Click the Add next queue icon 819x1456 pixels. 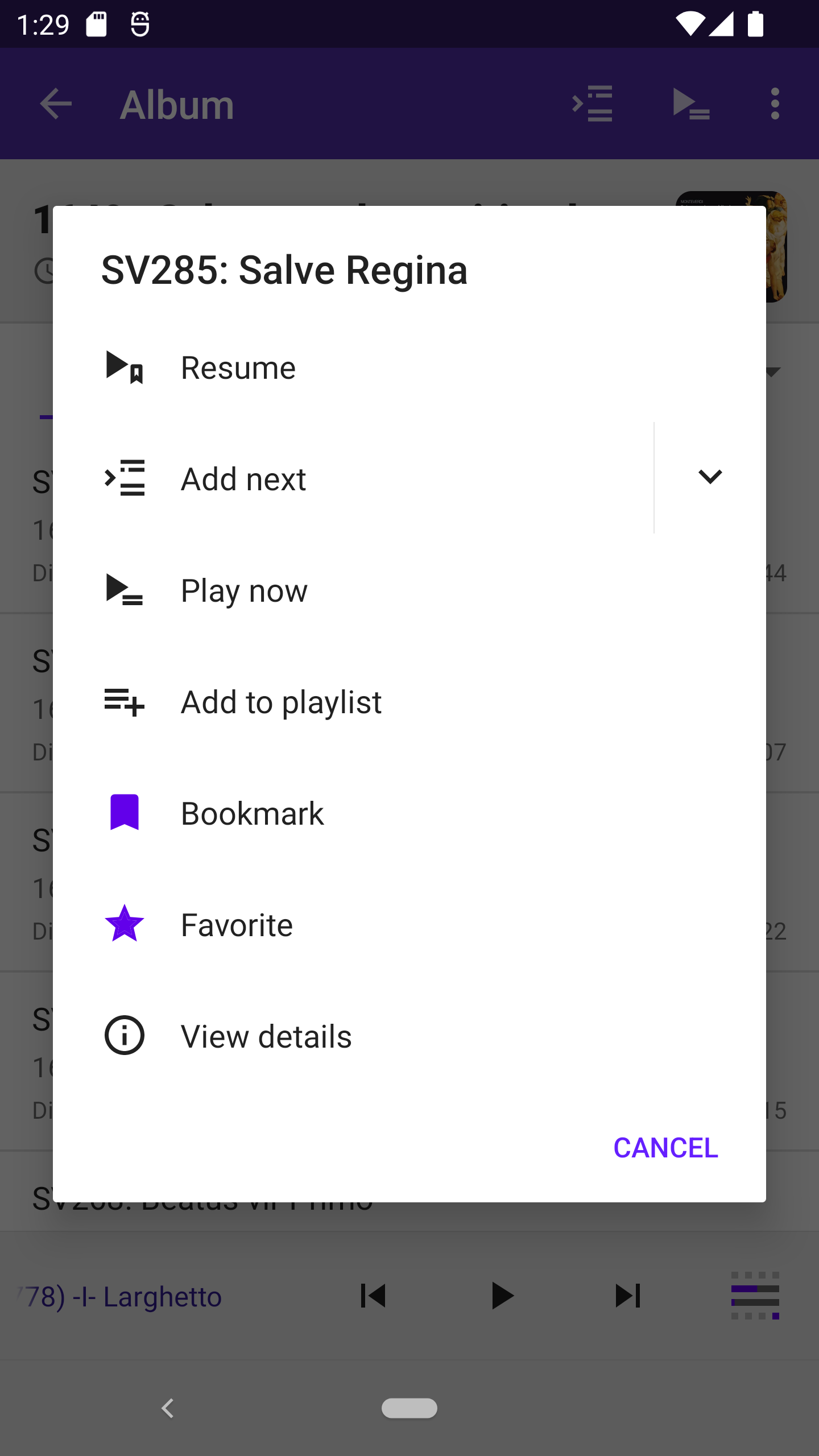tap(125, 478)
